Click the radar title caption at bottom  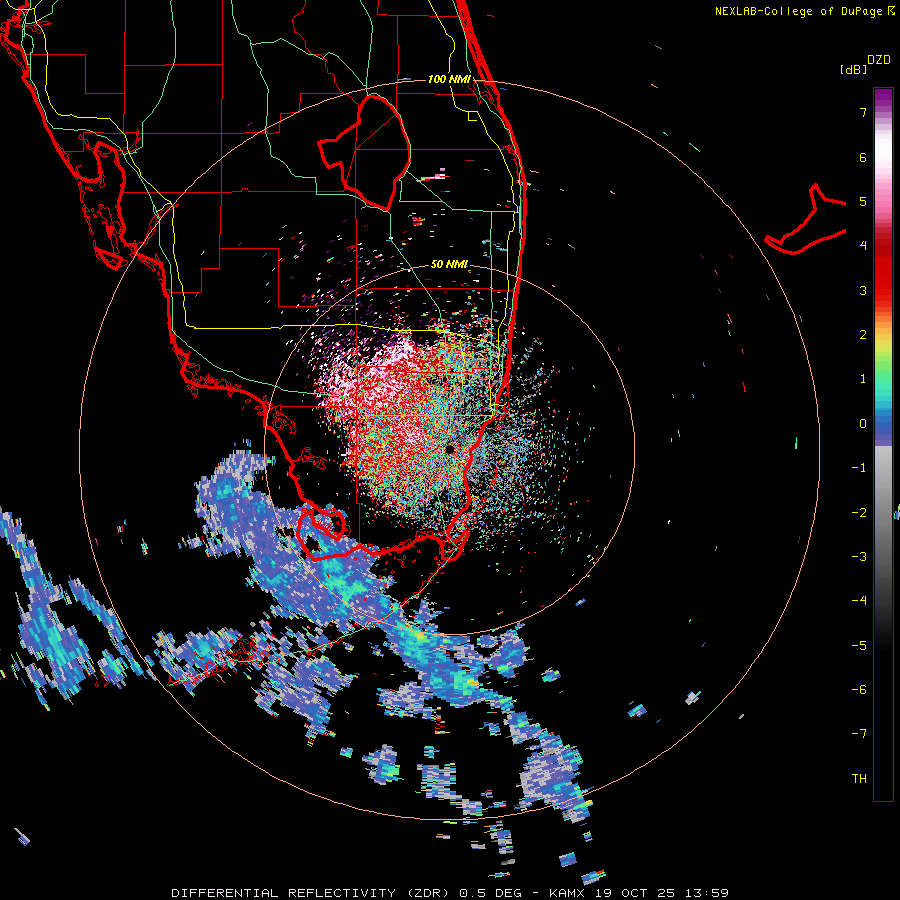click(450, 893)
